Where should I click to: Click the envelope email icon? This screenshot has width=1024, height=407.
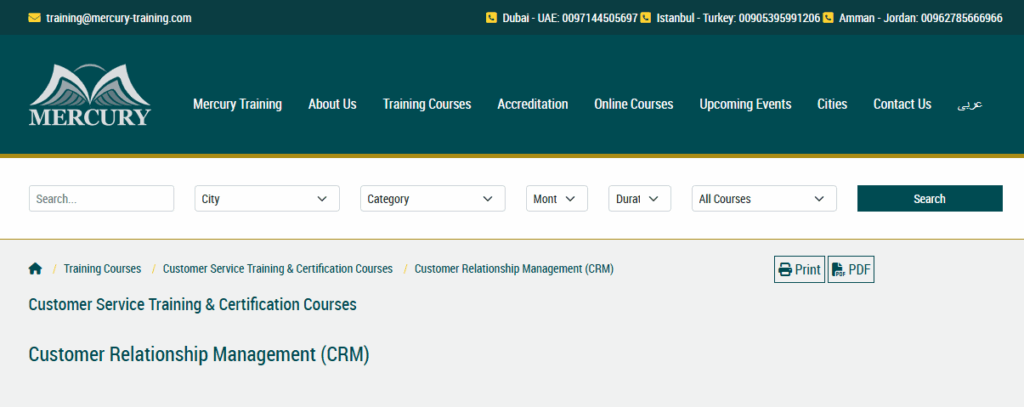(35, 18)
